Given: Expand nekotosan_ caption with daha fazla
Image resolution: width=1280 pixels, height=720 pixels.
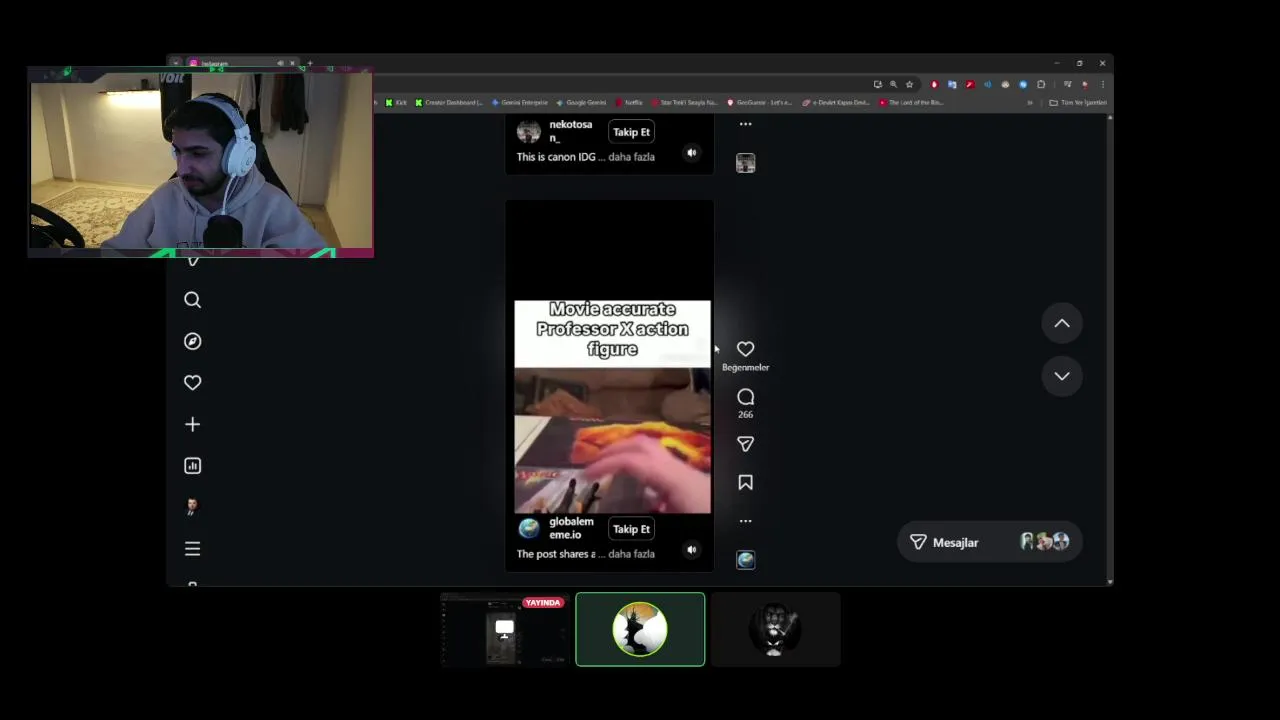Looking at the screenshot, I should [631, 157].
